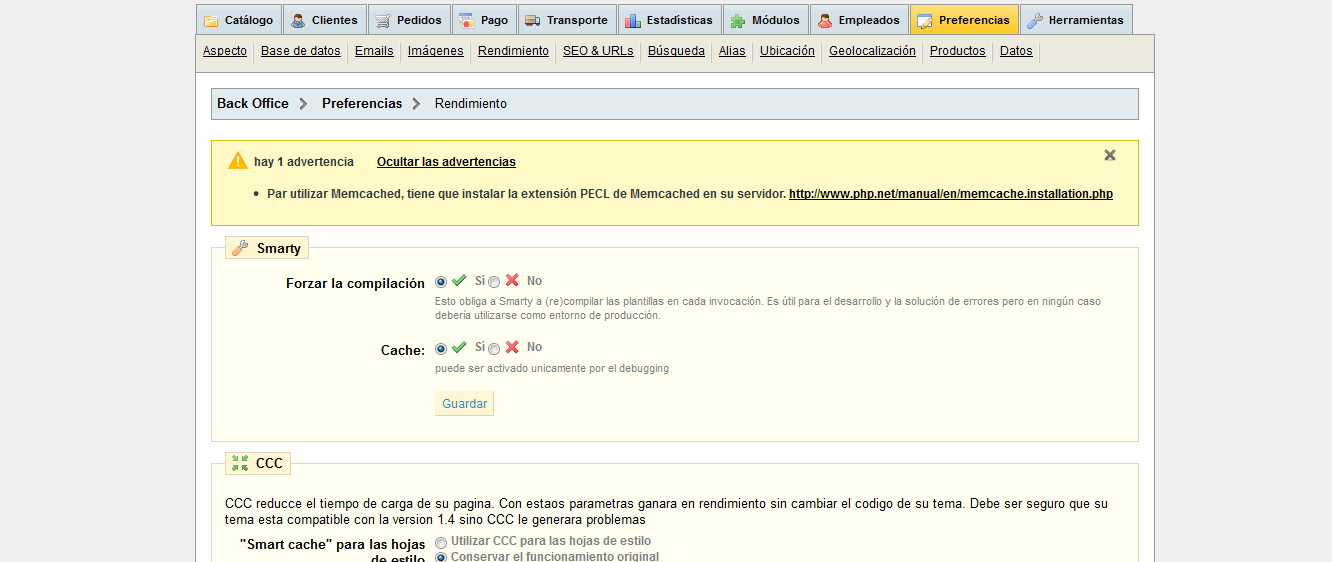Dismiss the warning box with X
1332x562 pixels.
pyautogui.click(x=1110, y=155)
